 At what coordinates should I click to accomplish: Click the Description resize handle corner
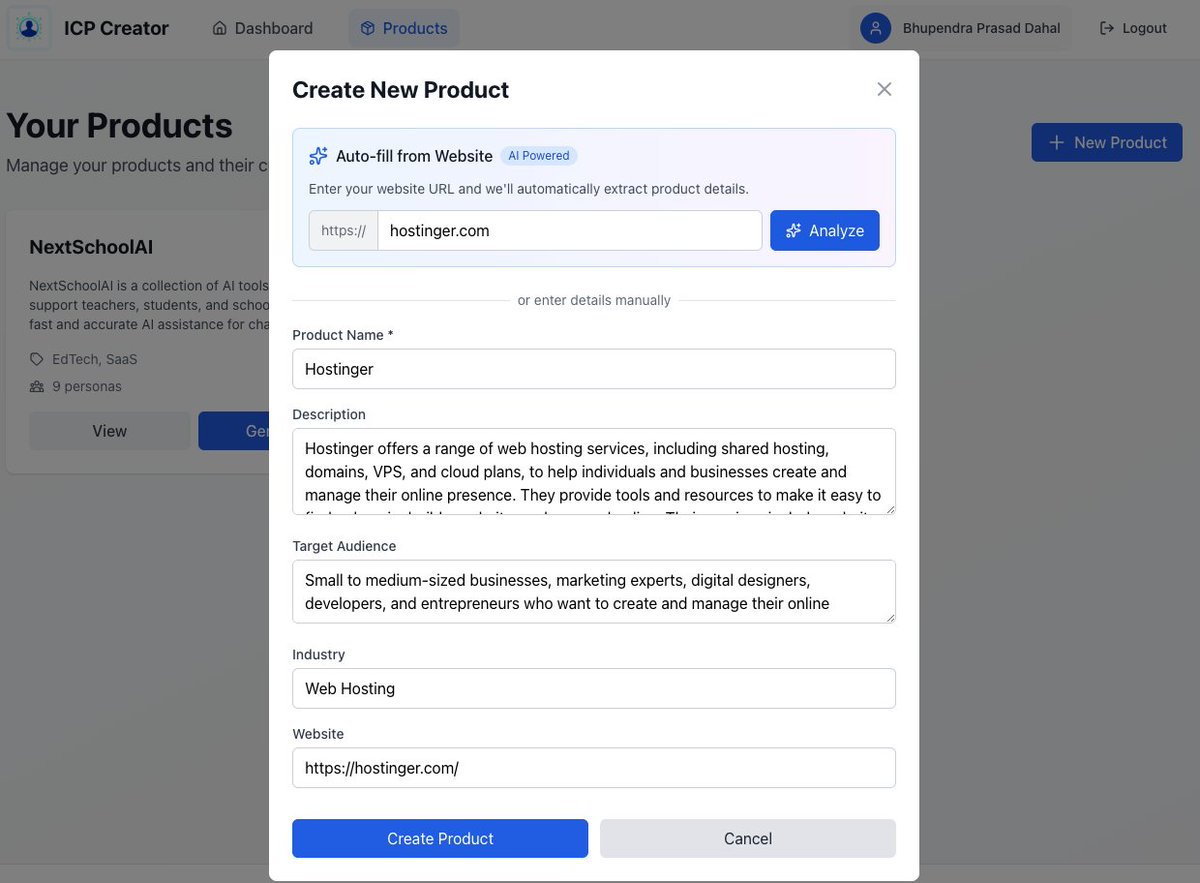[x=889, y=508]
